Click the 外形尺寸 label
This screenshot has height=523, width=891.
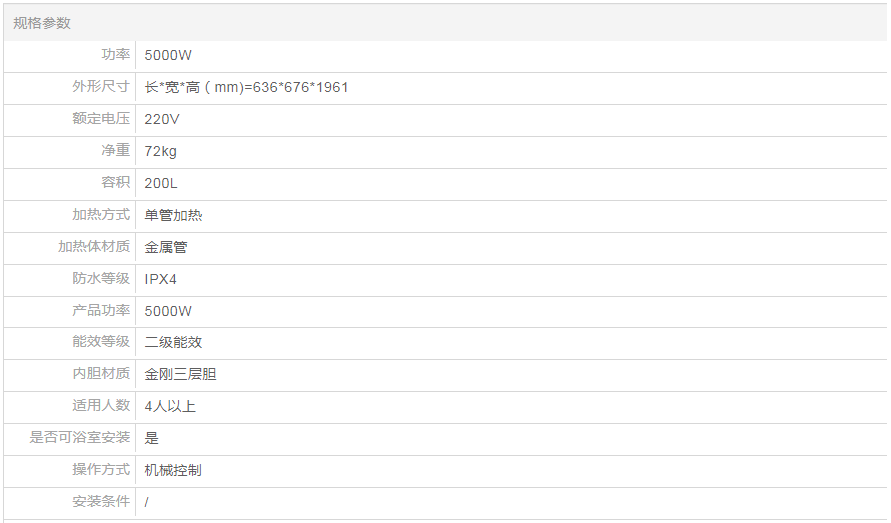[100, 87]
